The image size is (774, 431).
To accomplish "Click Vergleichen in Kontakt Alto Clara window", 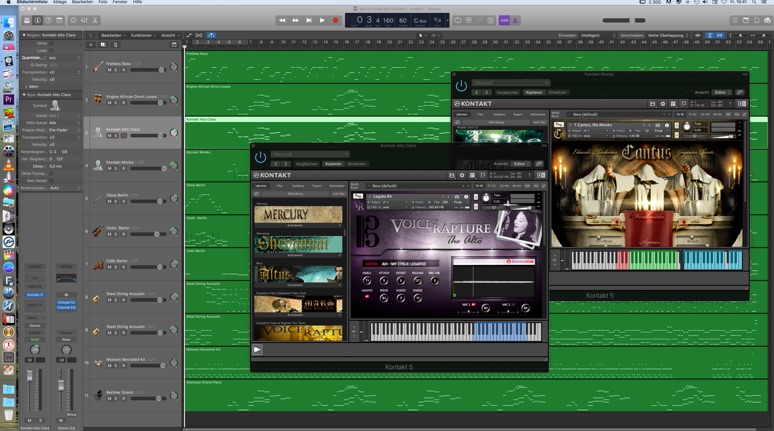I will [307, 164].
